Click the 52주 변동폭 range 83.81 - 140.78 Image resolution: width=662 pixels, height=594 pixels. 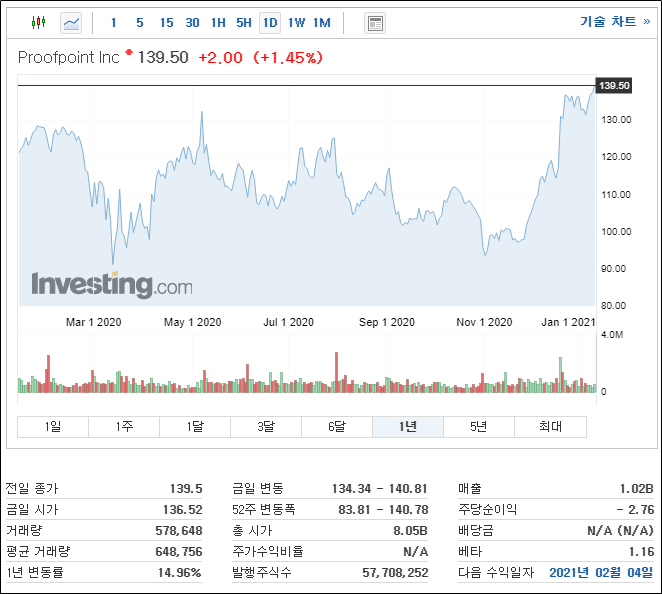[383, 510]
